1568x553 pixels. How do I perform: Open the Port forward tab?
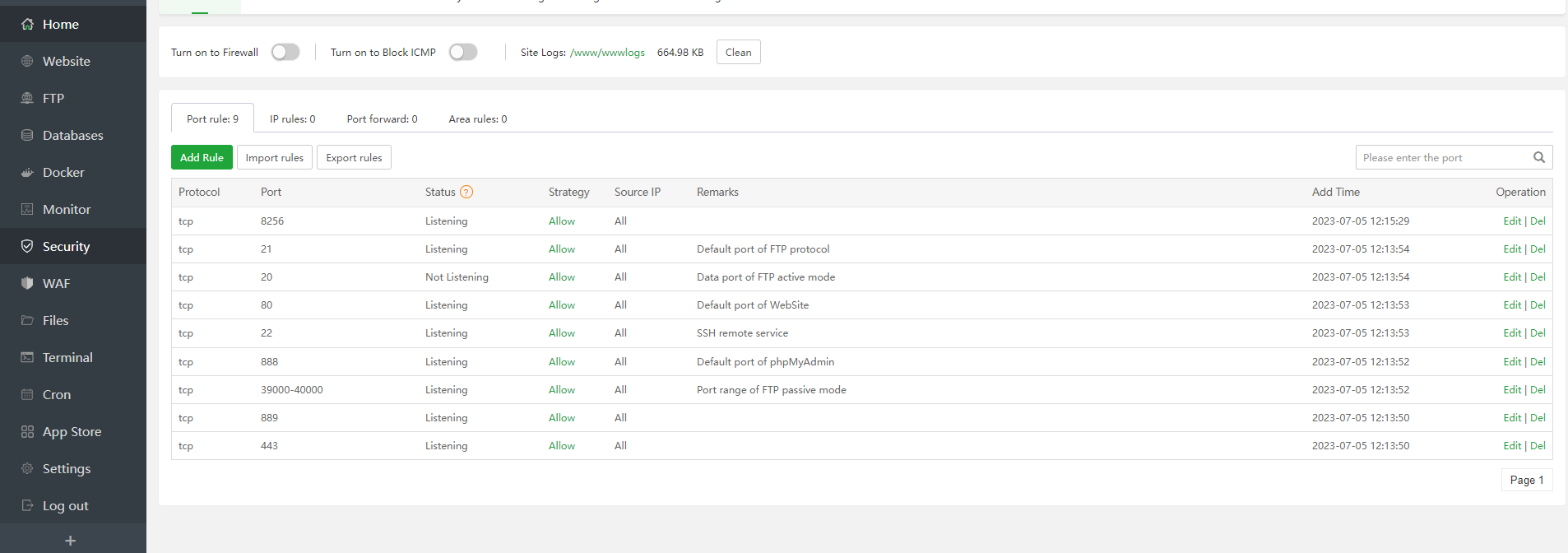[x=382, y=119]
